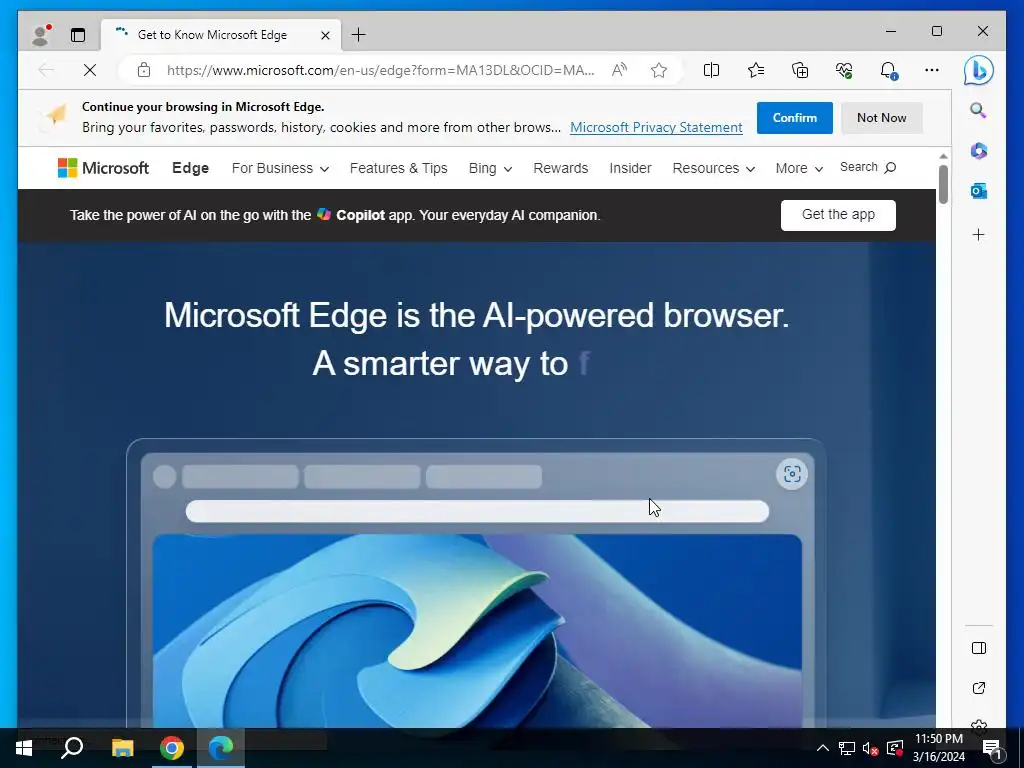1024x768 pixels.
Task: Add this page to favorites star
Action: (658, 70)
